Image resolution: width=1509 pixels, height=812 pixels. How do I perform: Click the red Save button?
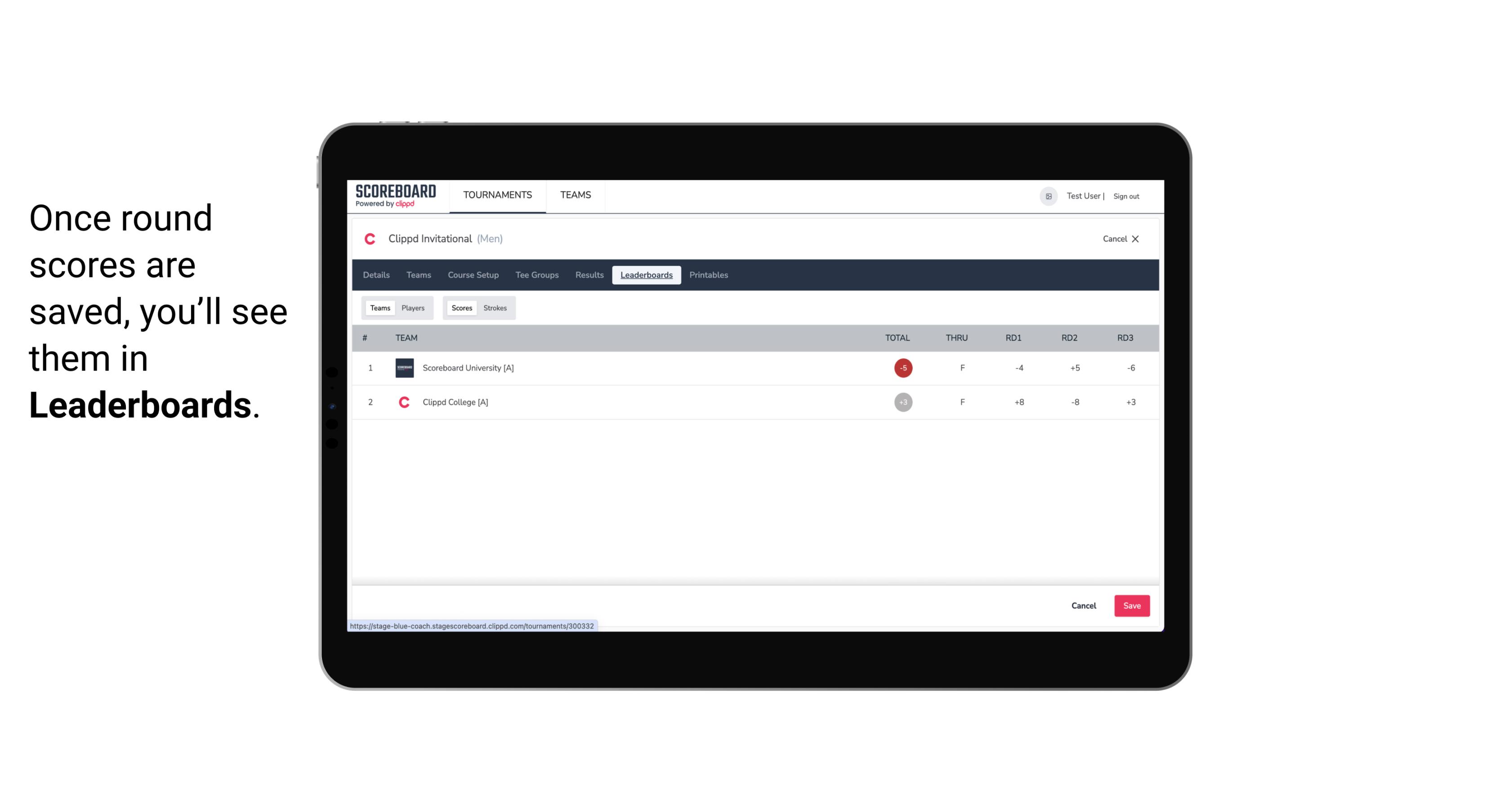pyautogui.click(x=1131, y=605)
